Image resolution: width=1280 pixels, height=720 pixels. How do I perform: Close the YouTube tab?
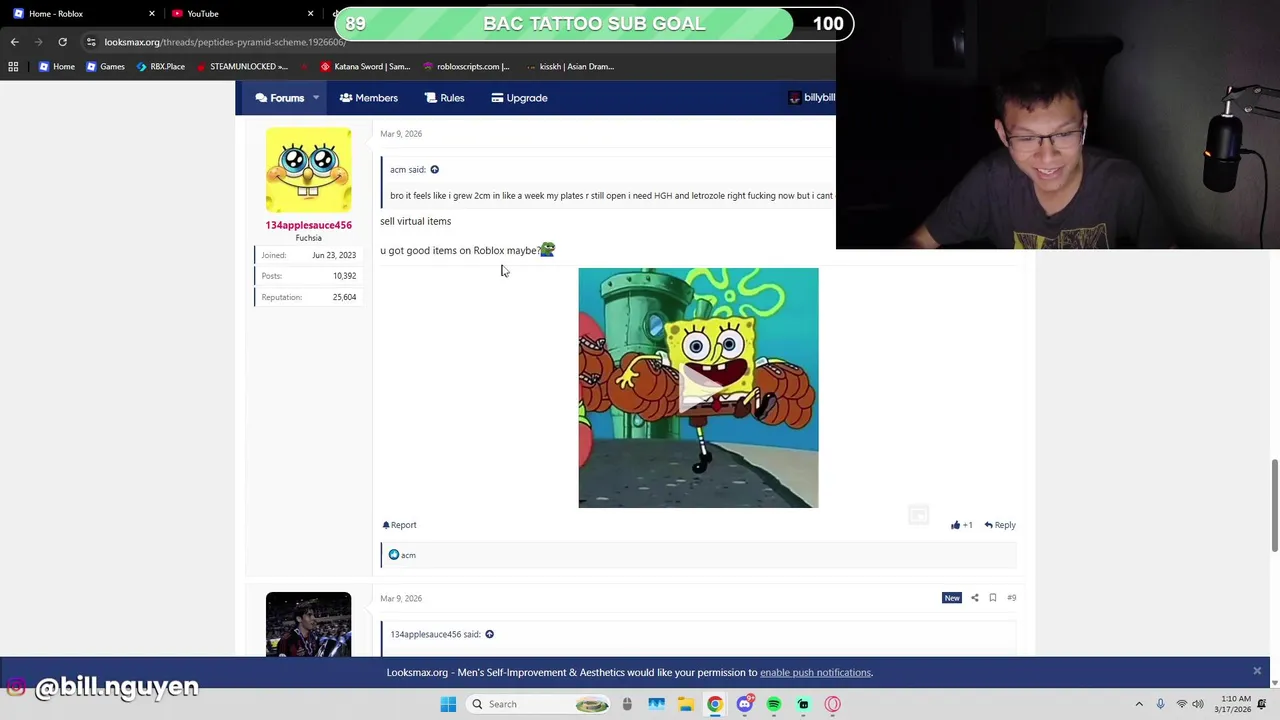click(x=310, y=14)
